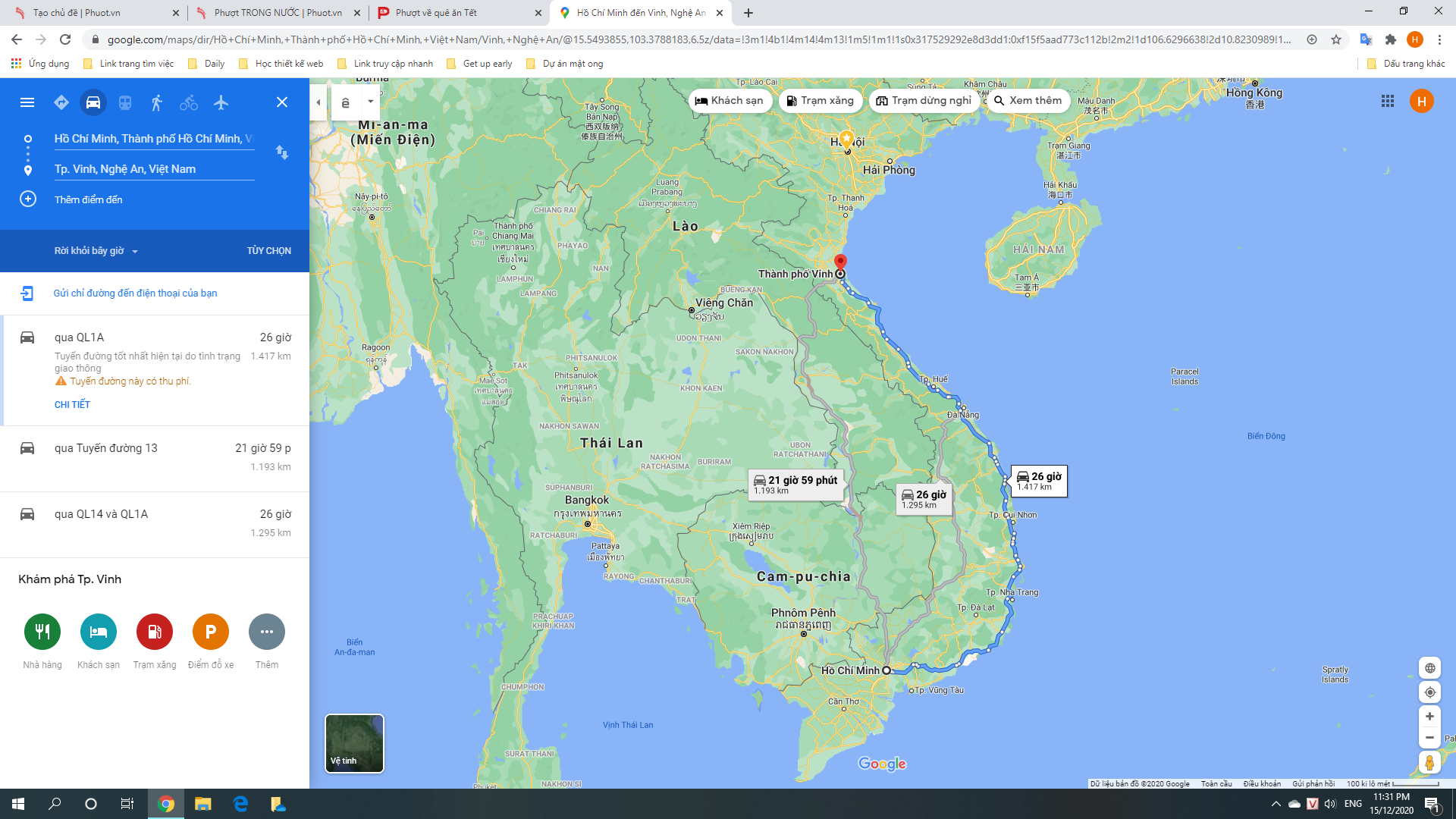Viewport: 1456px width, 819px height.
Task: Edit the Tp. Vinh destination field
Action: pos(154,169)
